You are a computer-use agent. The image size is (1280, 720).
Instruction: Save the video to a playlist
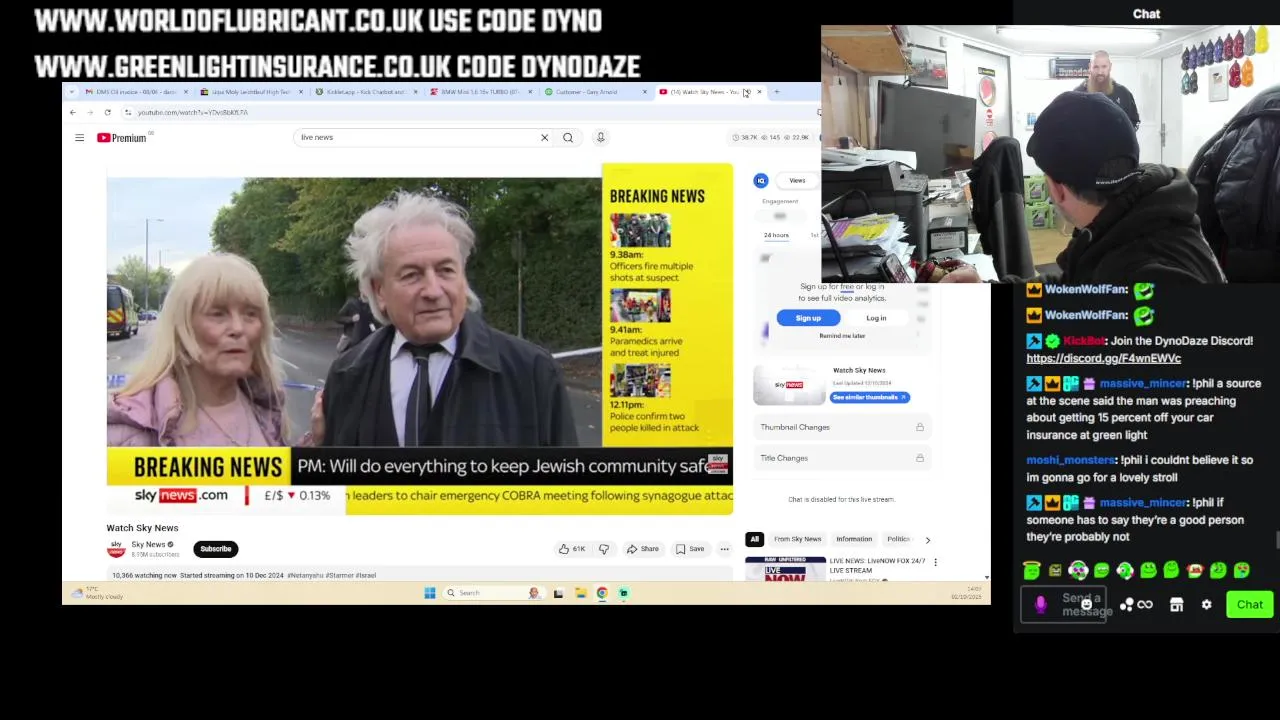(690, 549)
